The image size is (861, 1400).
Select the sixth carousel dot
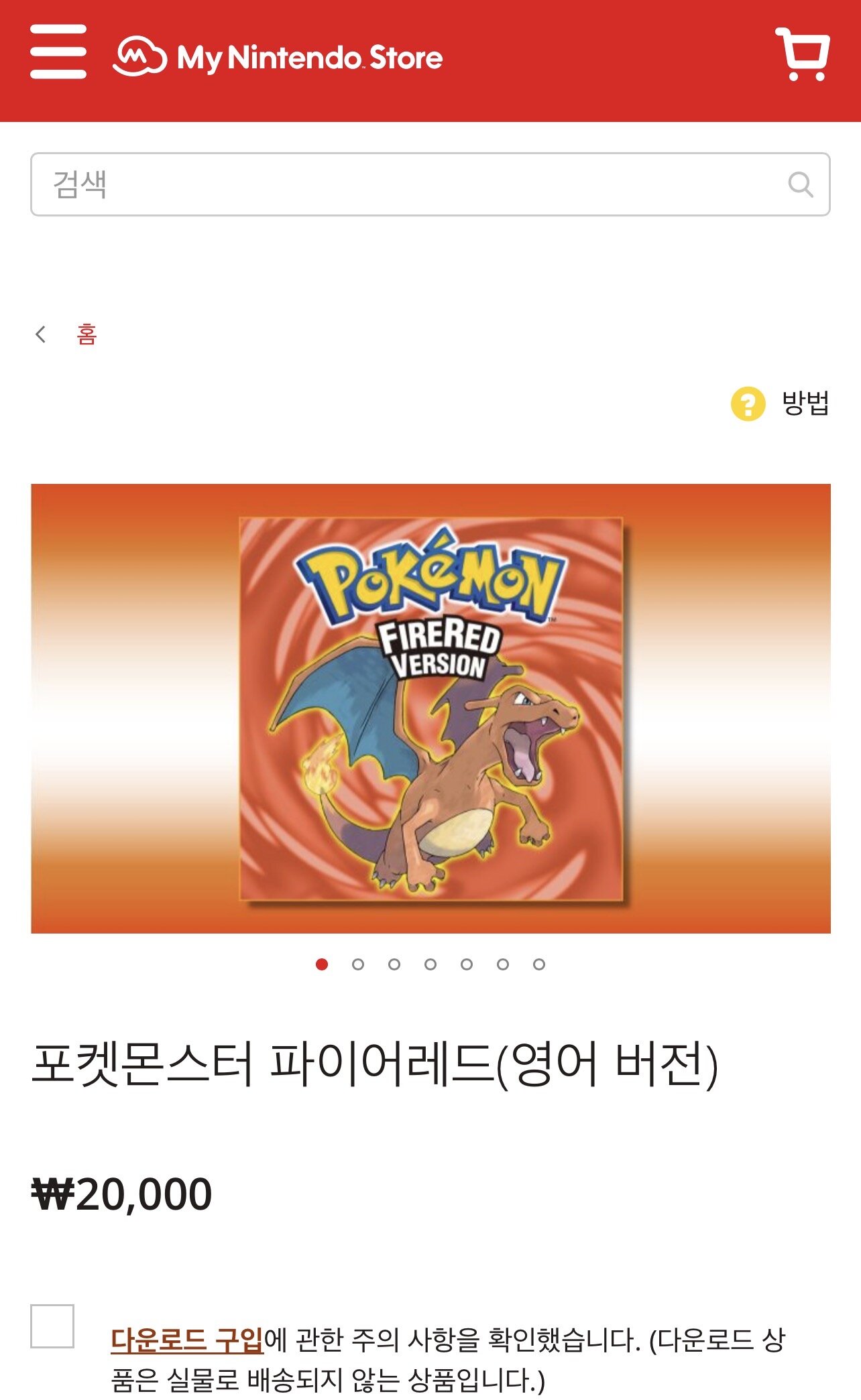click(x=503, y=964)
